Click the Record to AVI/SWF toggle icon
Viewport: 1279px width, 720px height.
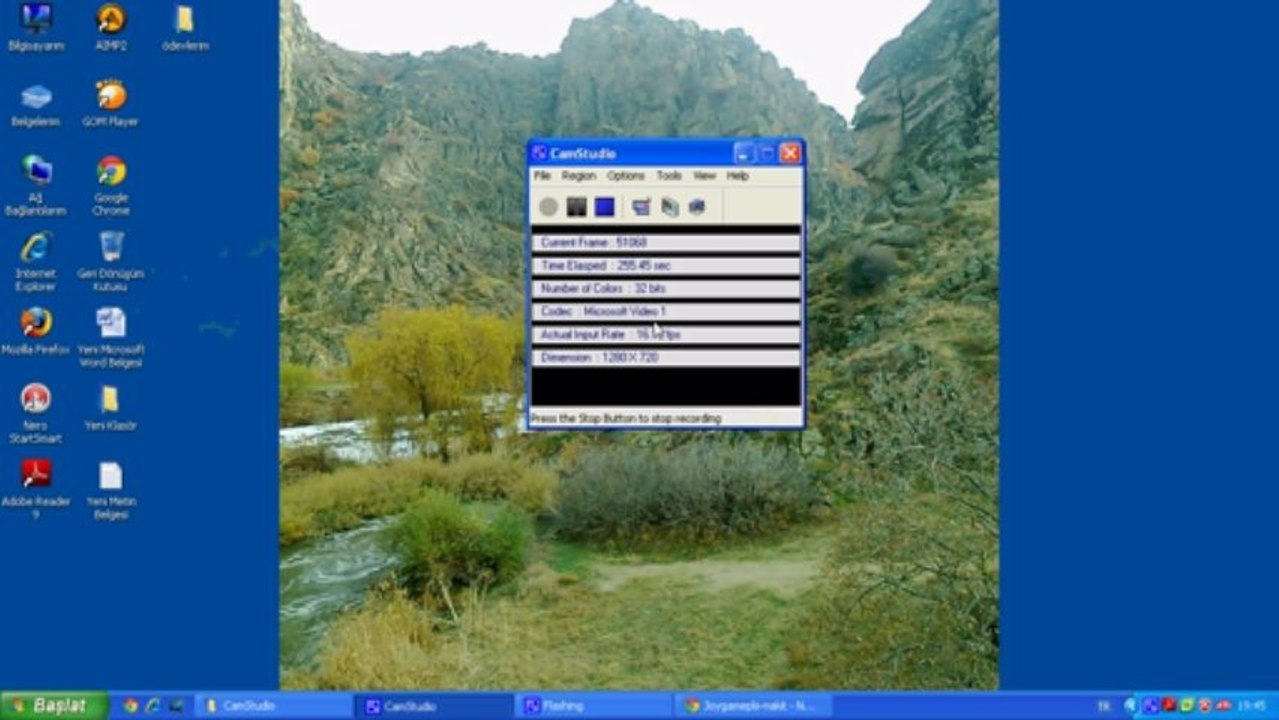tap(669, 207)
